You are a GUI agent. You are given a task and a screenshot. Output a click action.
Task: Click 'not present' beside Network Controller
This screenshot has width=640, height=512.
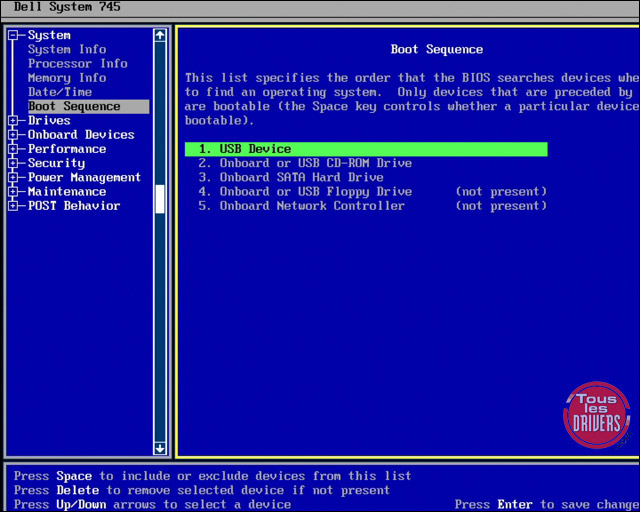[x=501, y=206]
